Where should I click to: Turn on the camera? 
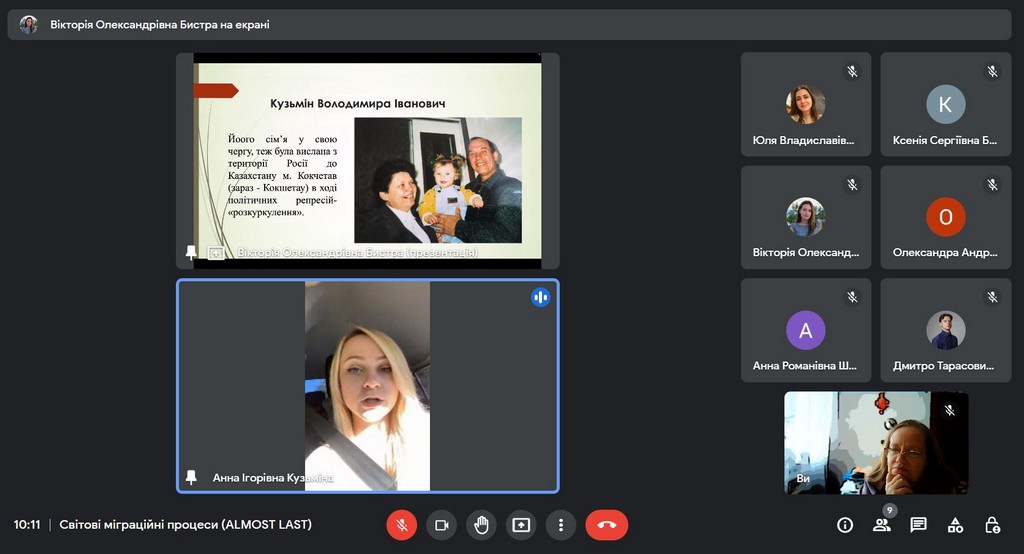click(441, 525)
